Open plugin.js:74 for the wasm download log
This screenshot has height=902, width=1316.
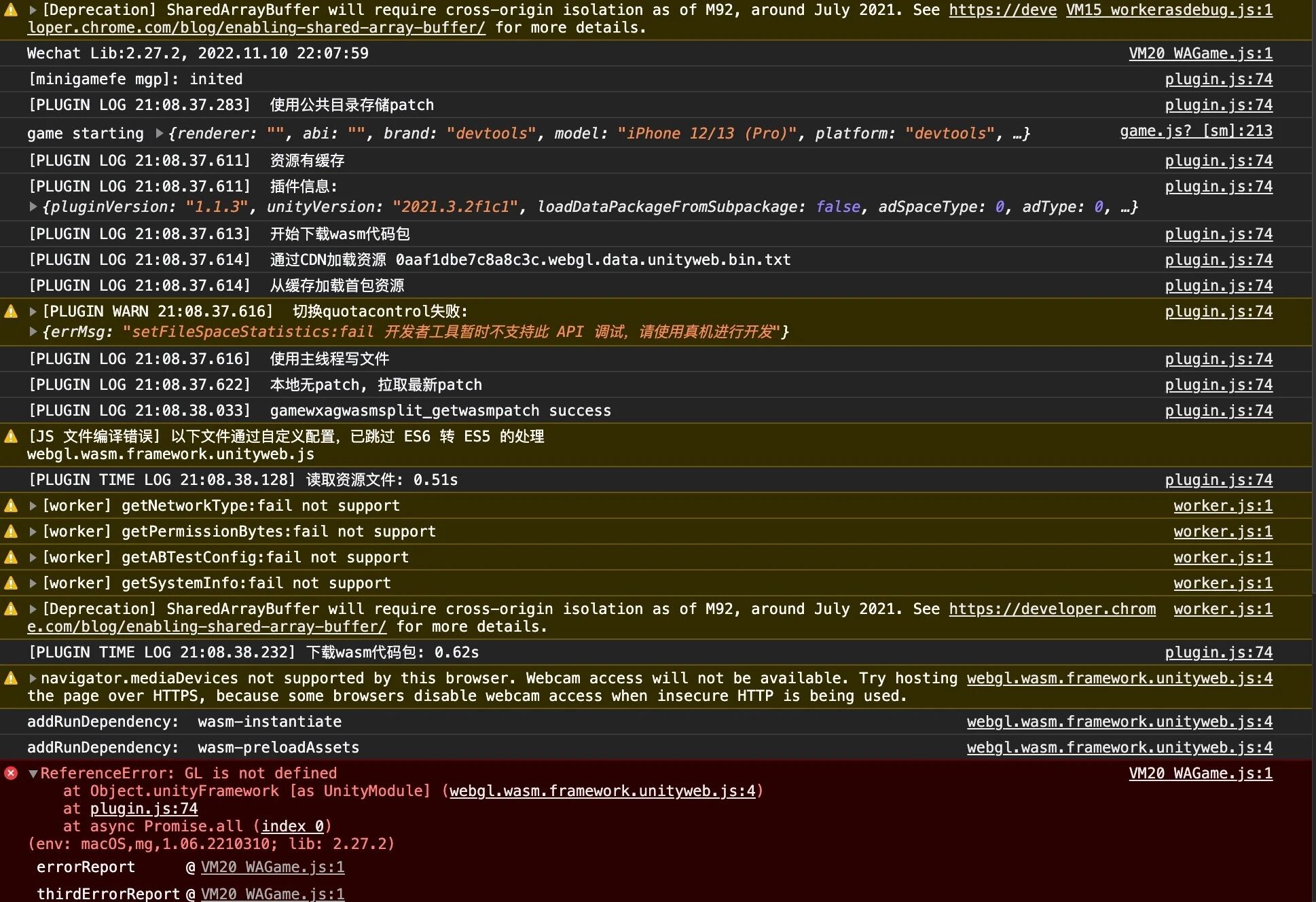(x=1218, y=234)
